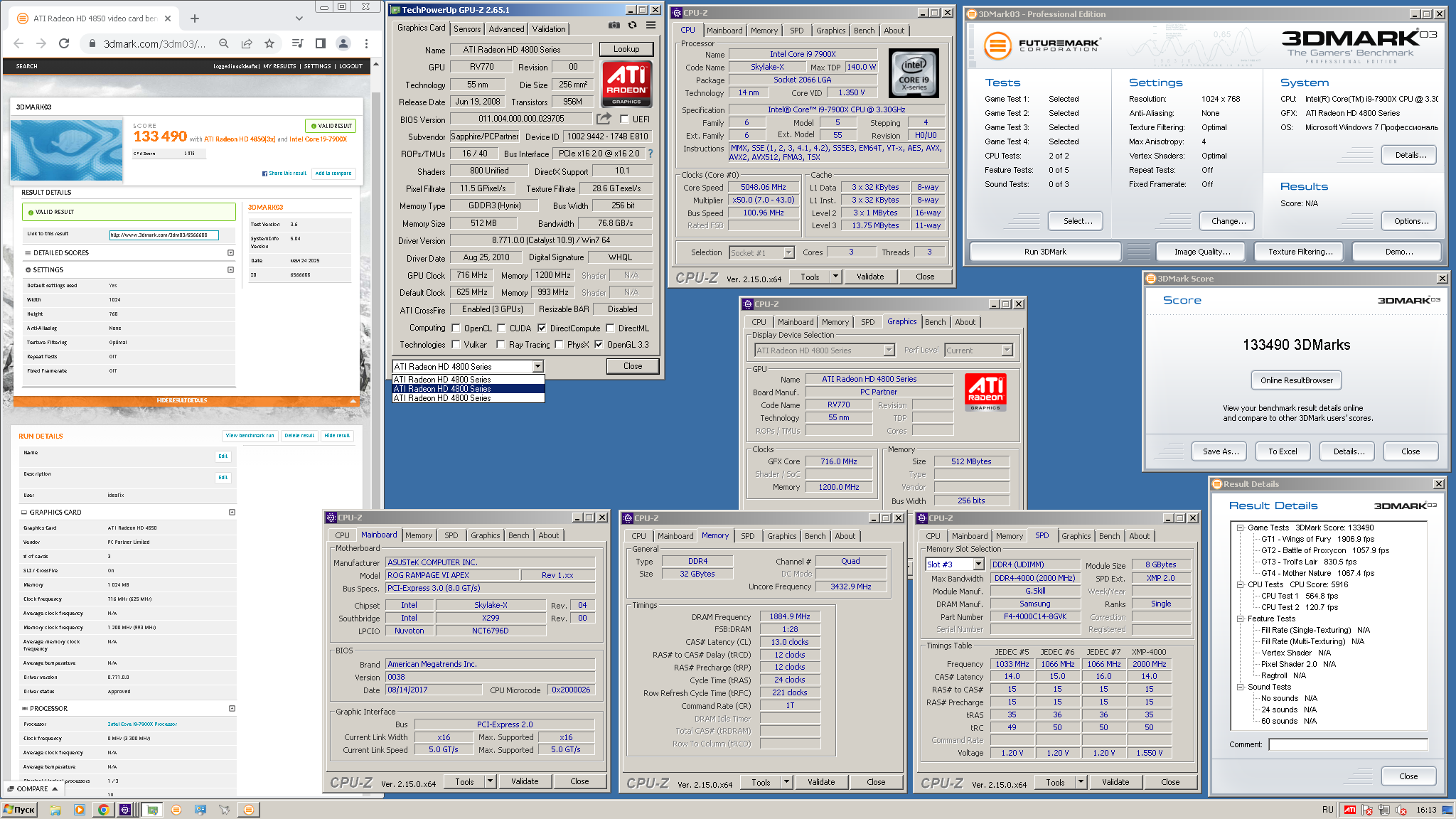Open About tab in CPU-Z Graphics window
Image resolution: width=1456 pixels, height=819 pixels.
coord(965,322)
